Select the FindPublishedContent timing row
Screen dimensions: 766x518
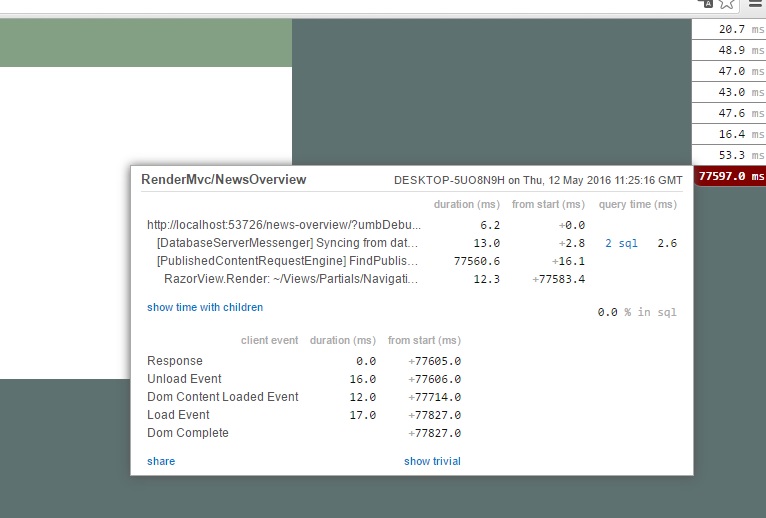tap(288, 261)
